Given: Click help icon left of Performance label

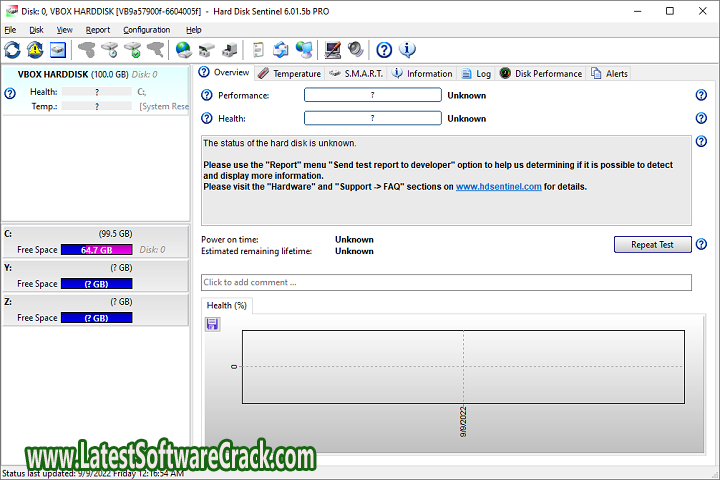Looking at the screenshot, I should (207, 95).
